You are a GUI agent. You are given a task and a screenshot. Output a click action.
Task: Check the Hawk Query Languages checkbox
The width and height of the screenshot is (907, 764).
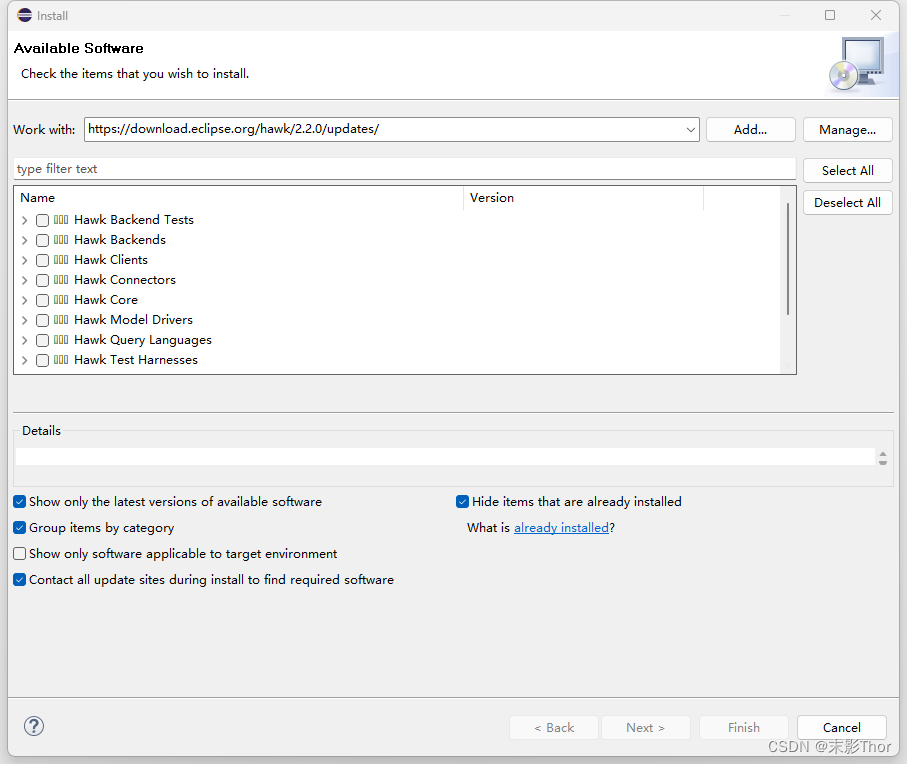click(x=42, y=340)
